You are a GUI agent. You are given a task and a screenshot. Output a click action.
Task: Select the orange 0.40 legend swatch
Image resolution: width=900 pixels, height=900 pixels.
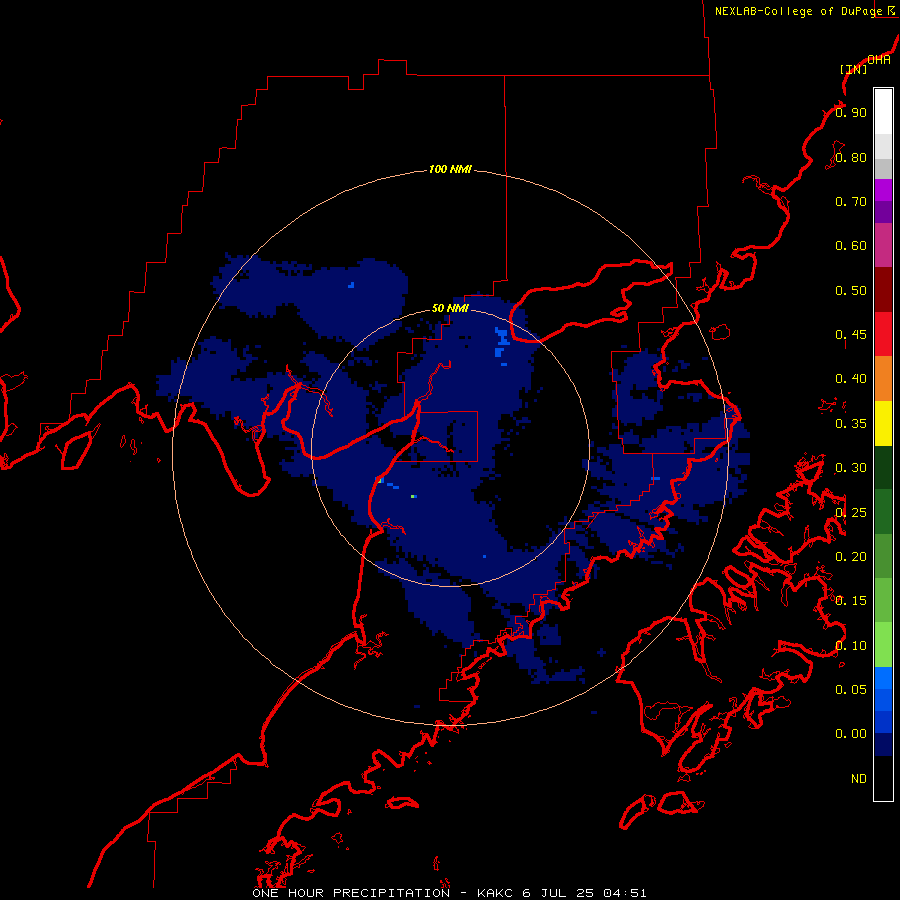tap(883, 379)
